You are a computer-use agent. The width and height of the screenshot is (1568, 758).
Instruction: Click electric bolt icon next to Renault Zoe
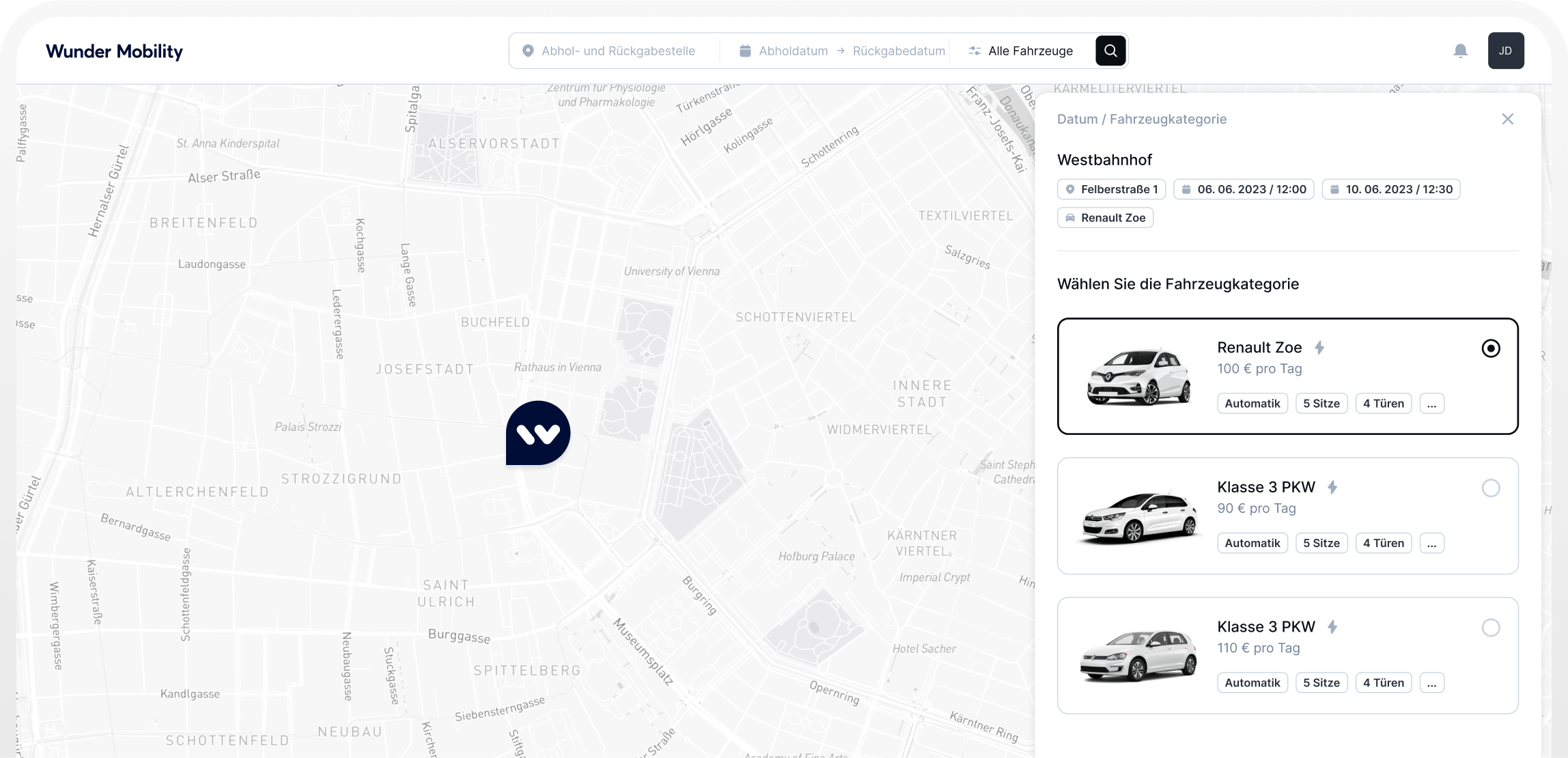coord(1319,348)
